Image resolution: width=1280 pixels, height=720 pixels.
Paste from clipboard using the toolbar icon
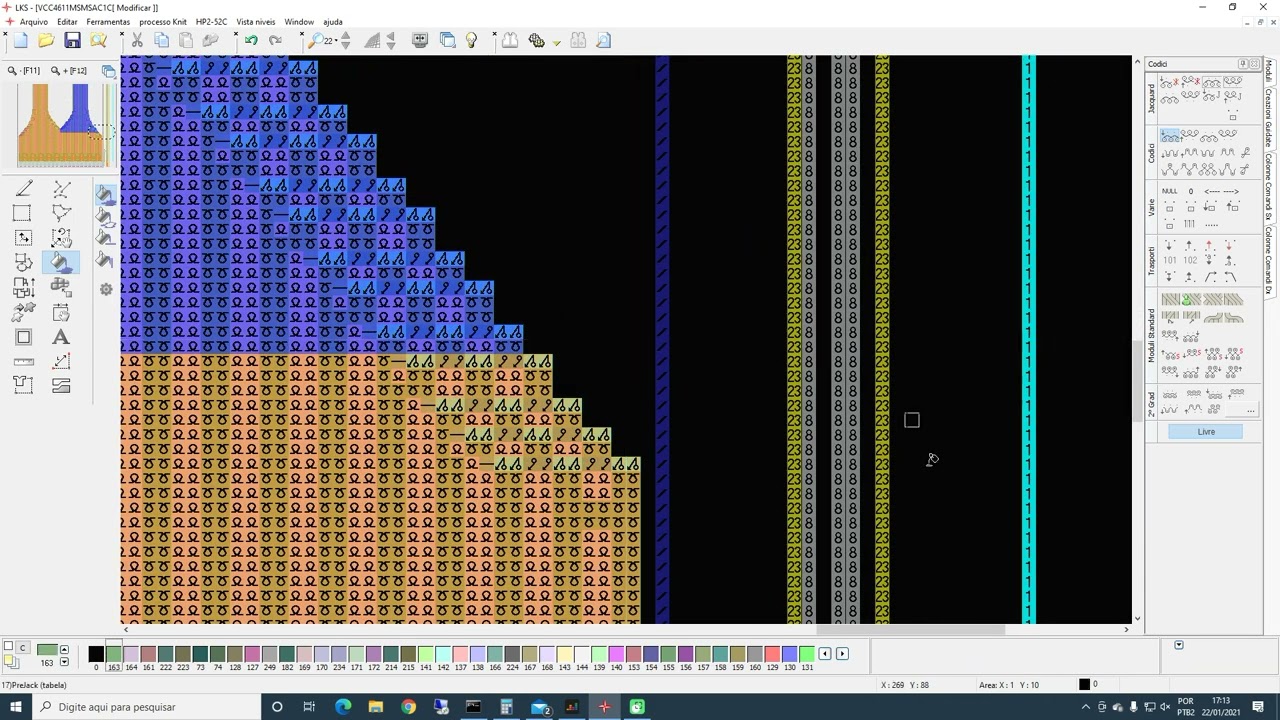pos(186,40)
